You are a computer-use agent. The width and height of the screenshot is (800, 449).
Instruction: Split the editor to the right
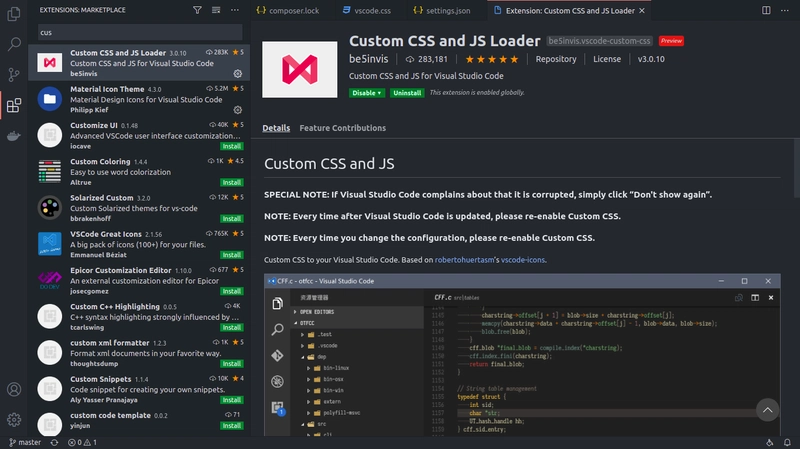(766, 10)
